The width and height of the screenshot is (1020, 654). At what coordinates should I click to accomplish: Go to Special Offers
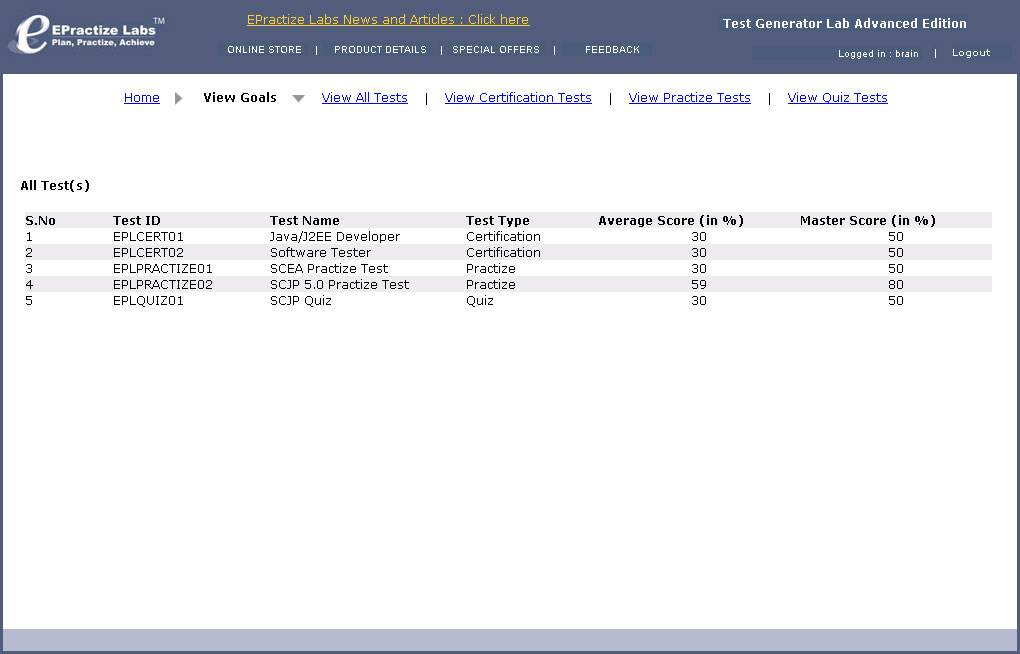pos(496,50)
